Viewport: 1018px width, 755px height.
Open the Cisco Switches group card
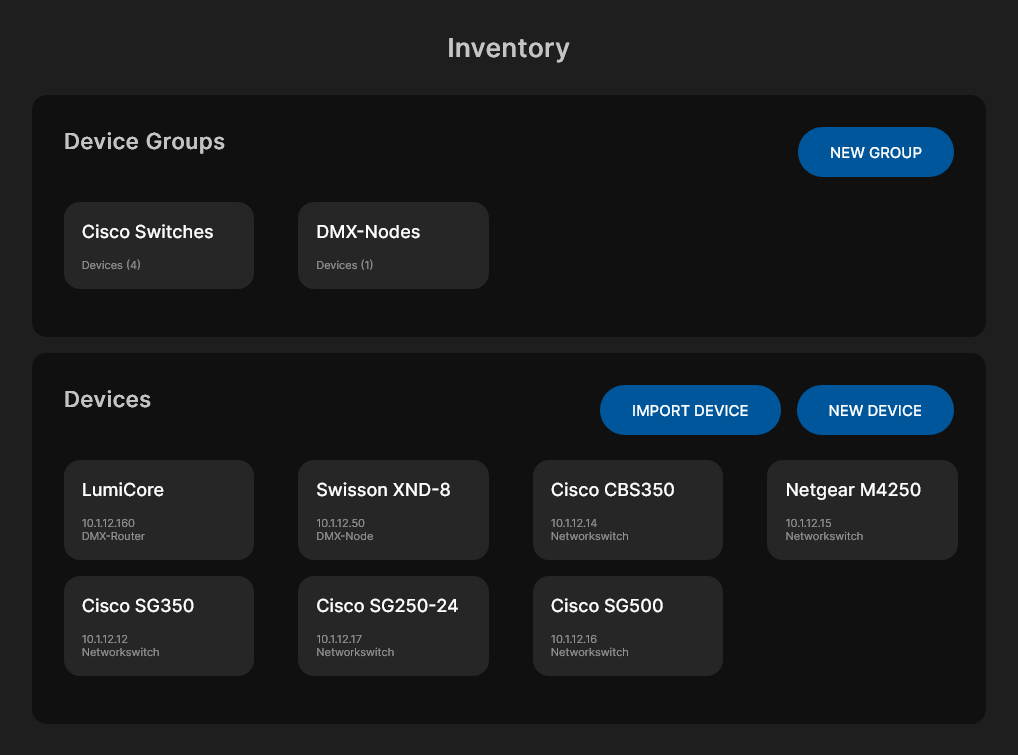pyautogui.click(x=158, y=245)
